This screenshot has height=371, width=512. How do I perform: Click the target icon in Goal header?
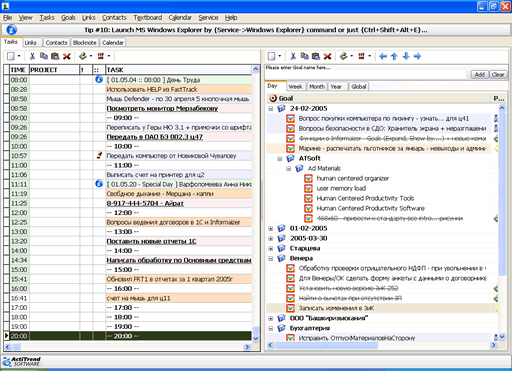click(273, 98)
